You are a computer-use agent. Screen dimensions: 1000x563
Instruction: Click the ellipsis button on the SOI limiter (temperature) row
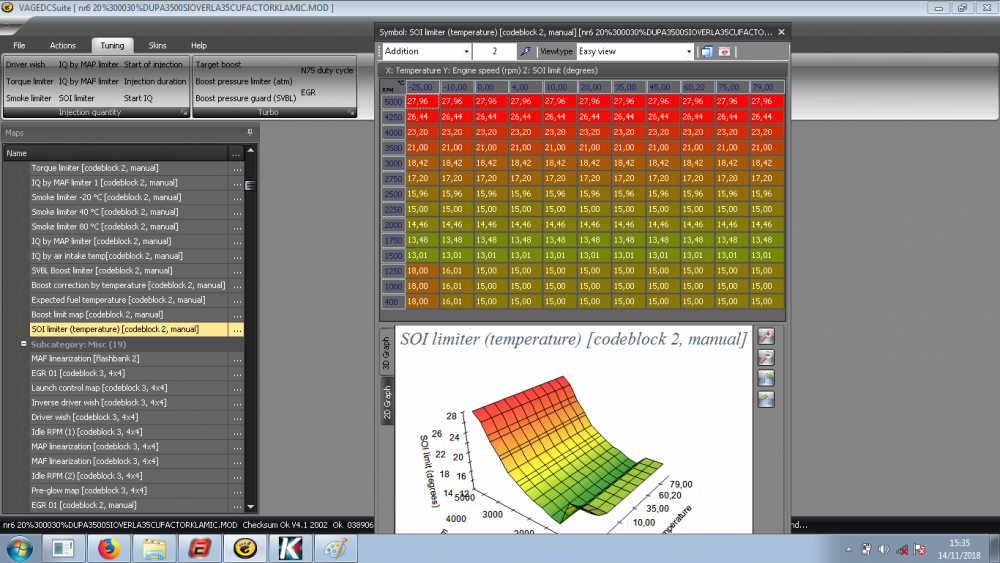pos(237,330)
